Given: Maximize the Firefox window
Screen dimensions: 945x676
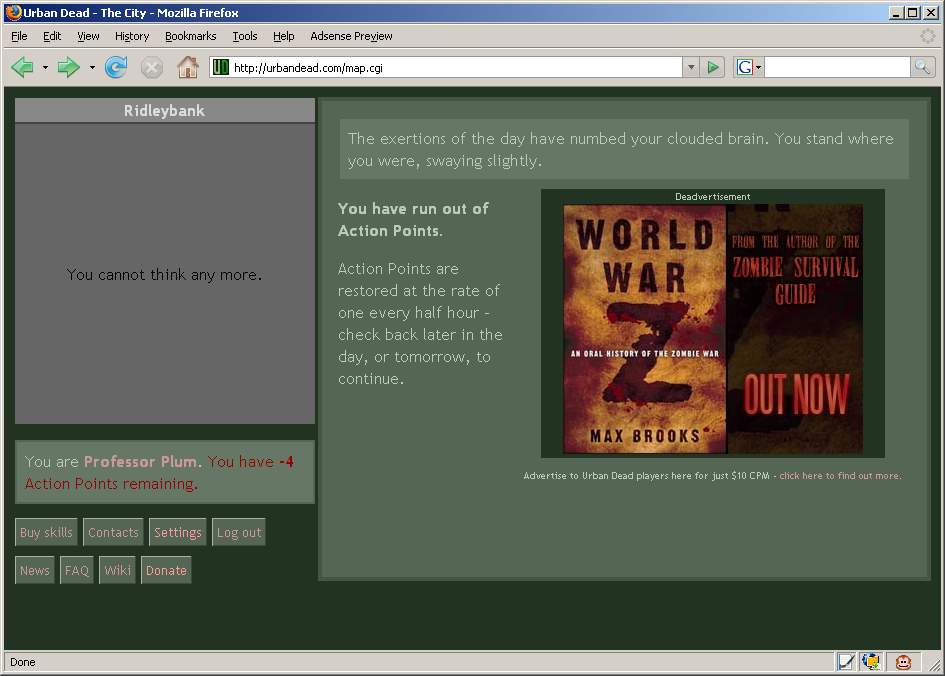Looking at the screenshot, I should [x=913, y=13].
